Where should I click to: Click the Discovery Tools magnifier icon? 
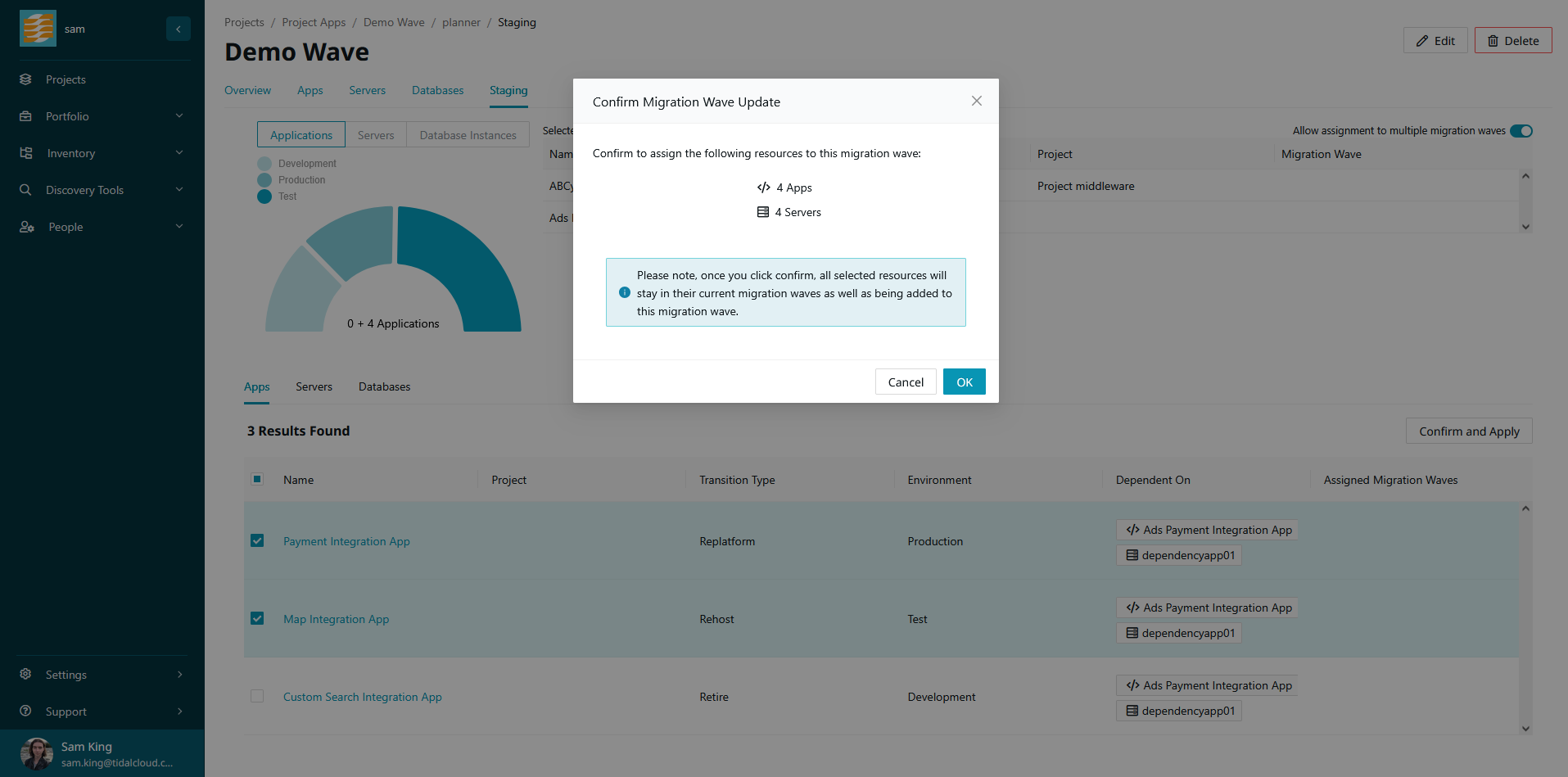tap(25, 190)
